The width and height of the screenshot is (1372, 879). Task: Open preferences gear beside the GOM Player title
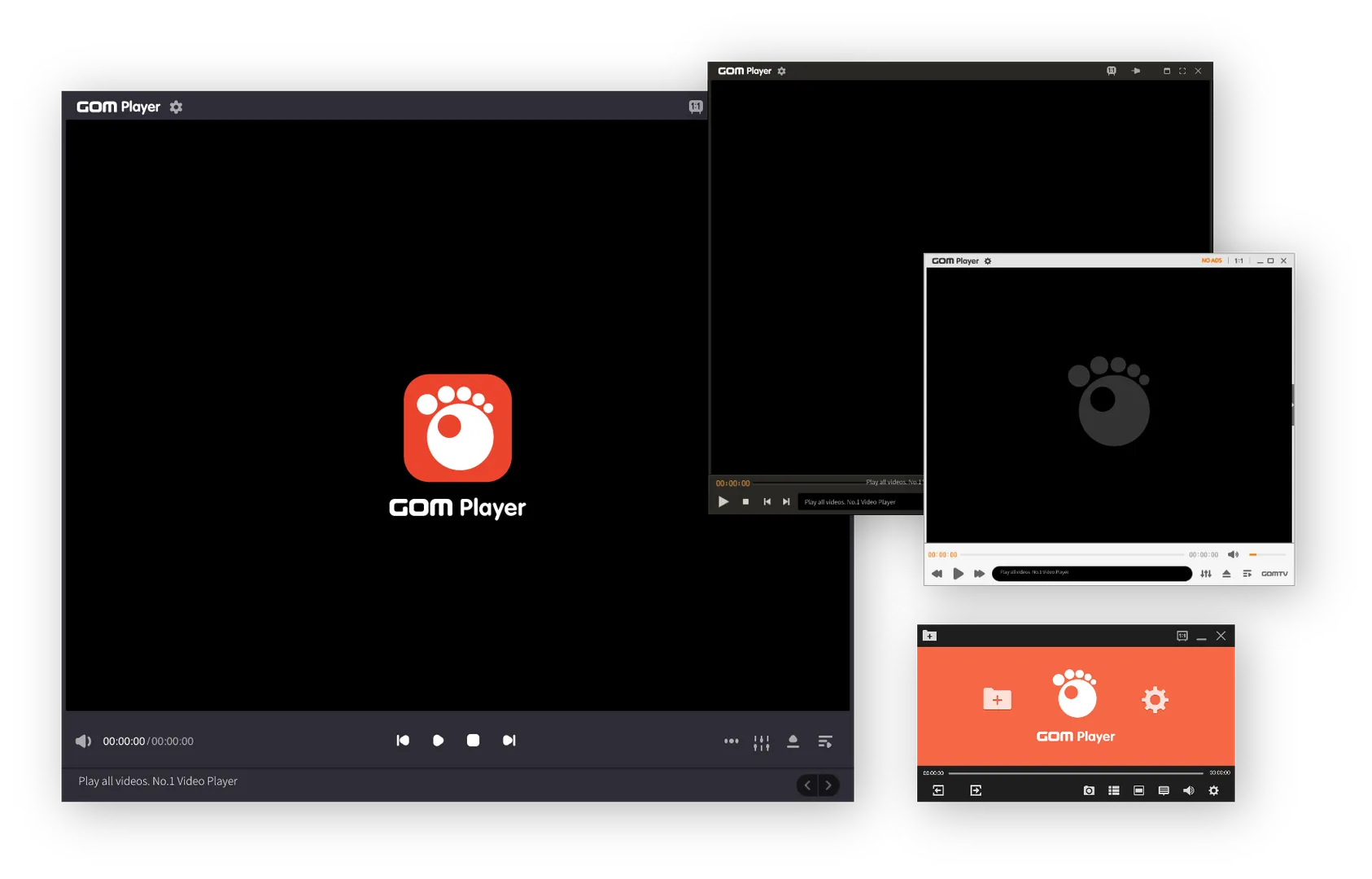click(176, 107)
